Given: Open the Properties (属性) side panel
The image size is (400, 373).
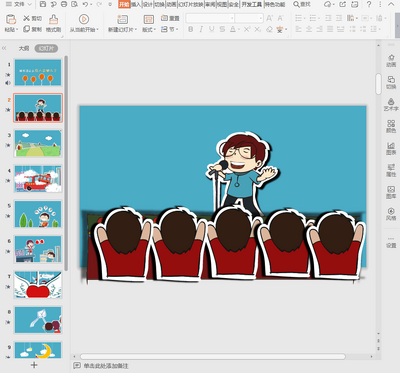Looking at the screenshot, I should point(391,170).
